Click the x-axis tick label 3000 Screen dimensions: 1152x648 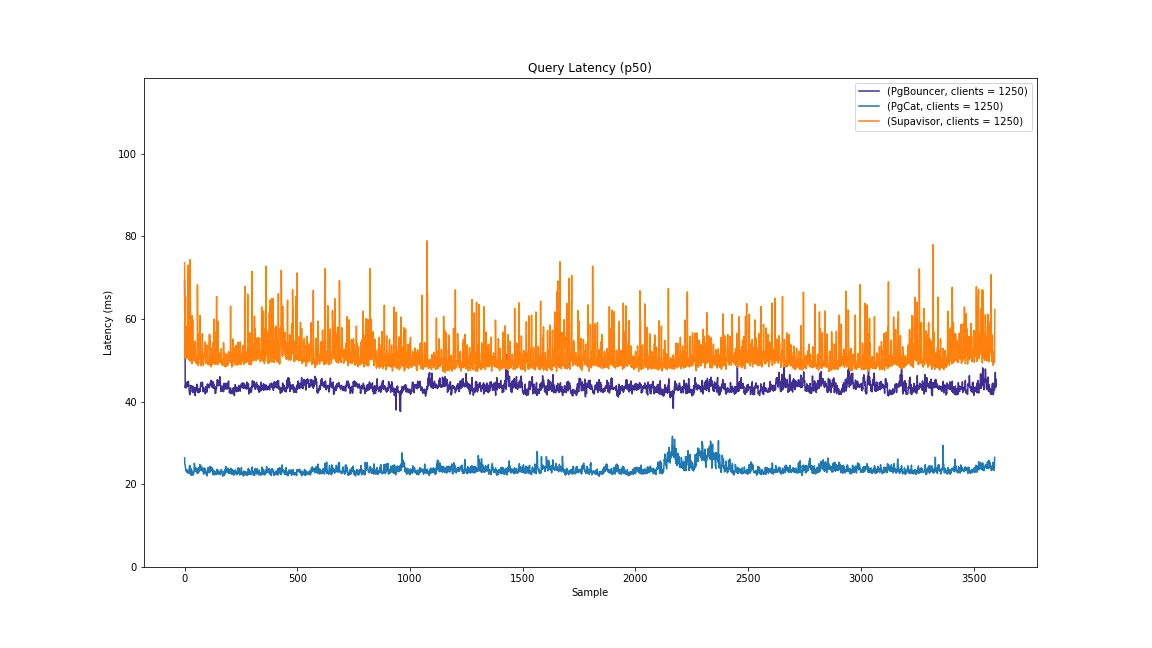pos(861,578)
